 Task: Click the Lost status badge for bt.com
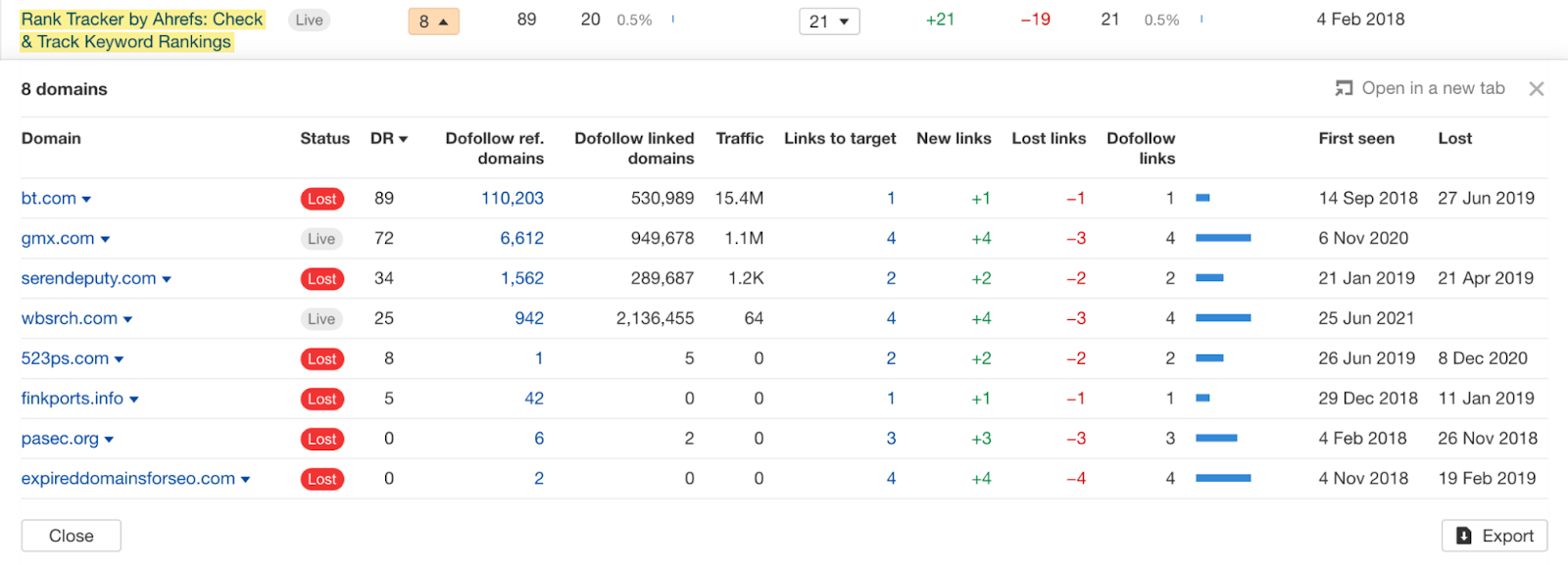(321, 199)
